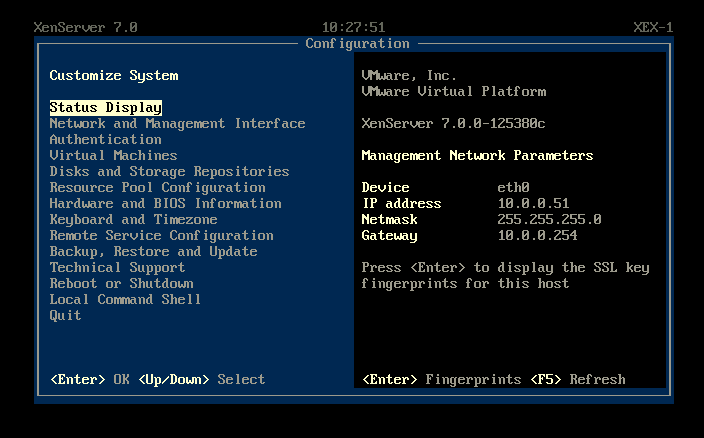Open the Local Command Shell

click(125, 299)
